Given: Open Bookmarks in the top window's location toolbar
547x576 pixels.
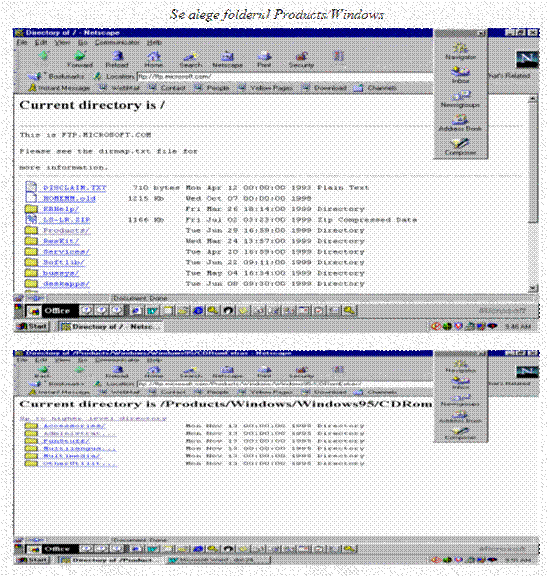Looking at the screenshot, I should [x=56, y=76].
